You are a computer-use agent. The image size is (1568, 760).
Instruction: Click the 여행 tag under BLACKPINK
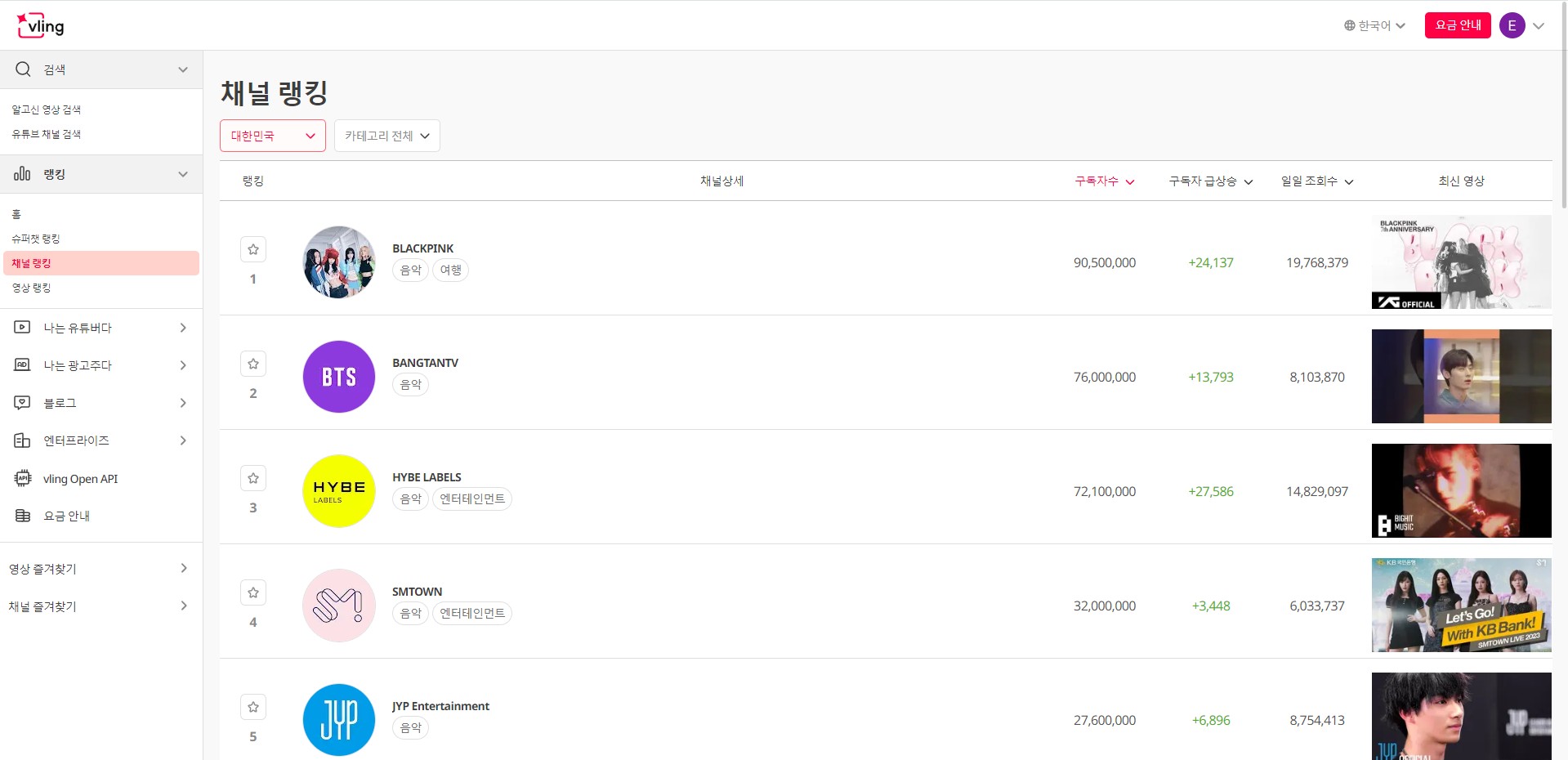click(x=450, y=270)
